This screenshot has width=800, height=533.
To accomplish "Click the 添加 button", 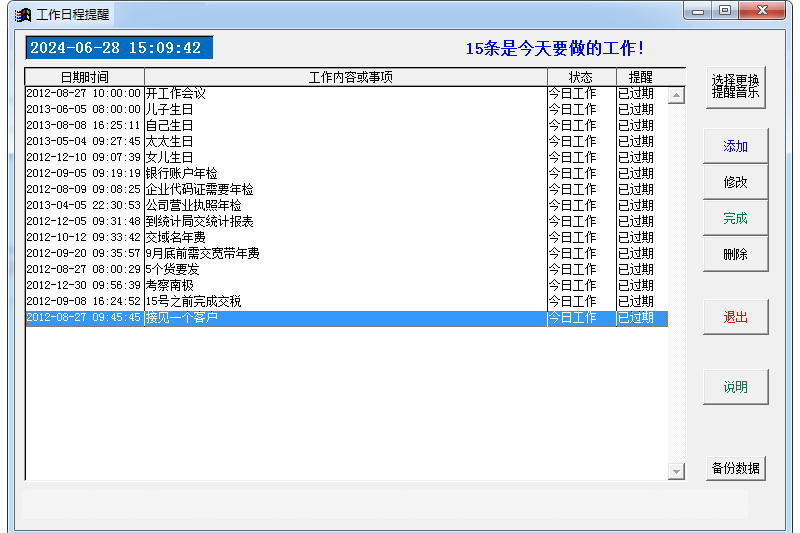I will click(x=735, y=146).
